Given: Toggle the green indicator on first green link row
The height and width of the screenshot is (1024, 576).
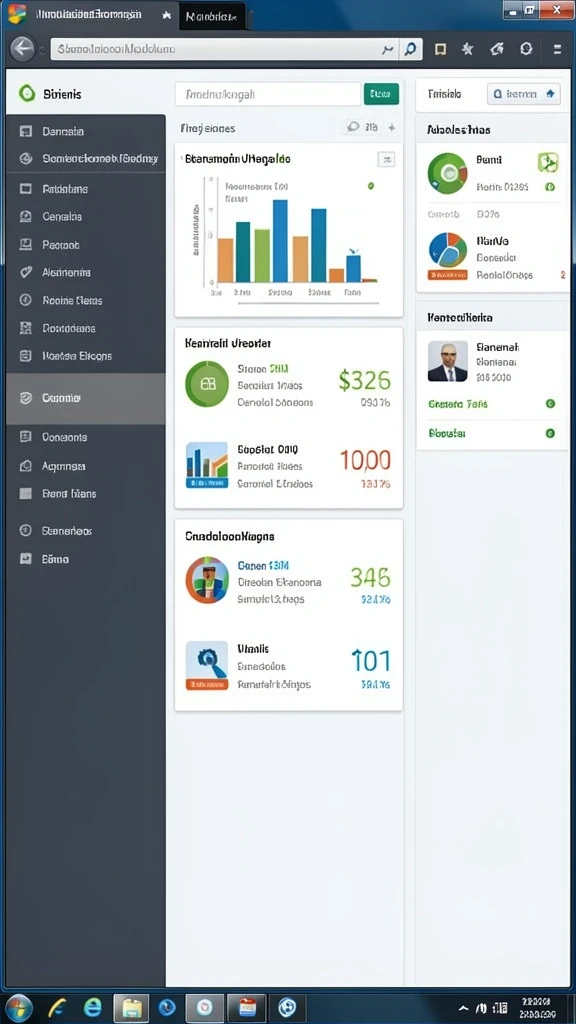Looking at the screenshot, I should click(550, 404).
